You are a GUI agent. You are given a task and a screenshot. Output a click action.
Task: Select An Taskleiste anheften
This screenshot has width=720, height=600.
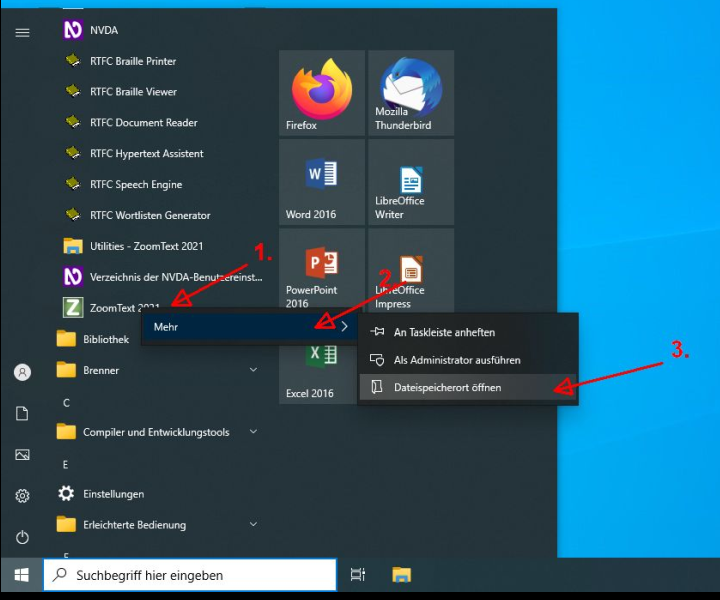(468, 332)
